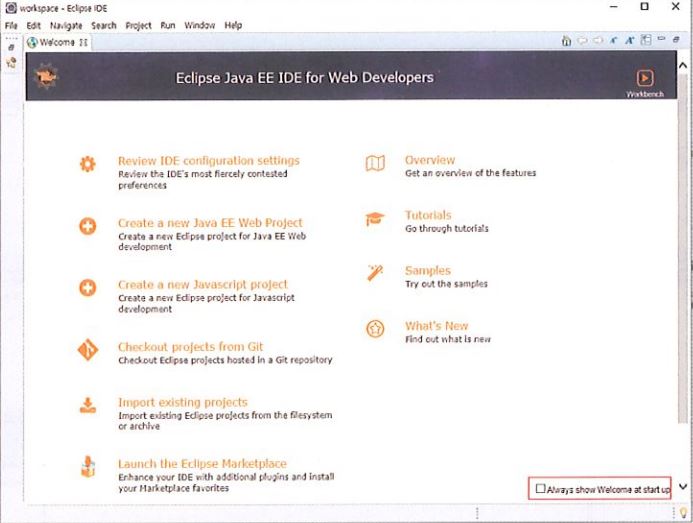Click 'Checkout Eclipse projects hosted in a Git repository' text
The width and height of the screenshot is (693, 523).
[225, 360]
